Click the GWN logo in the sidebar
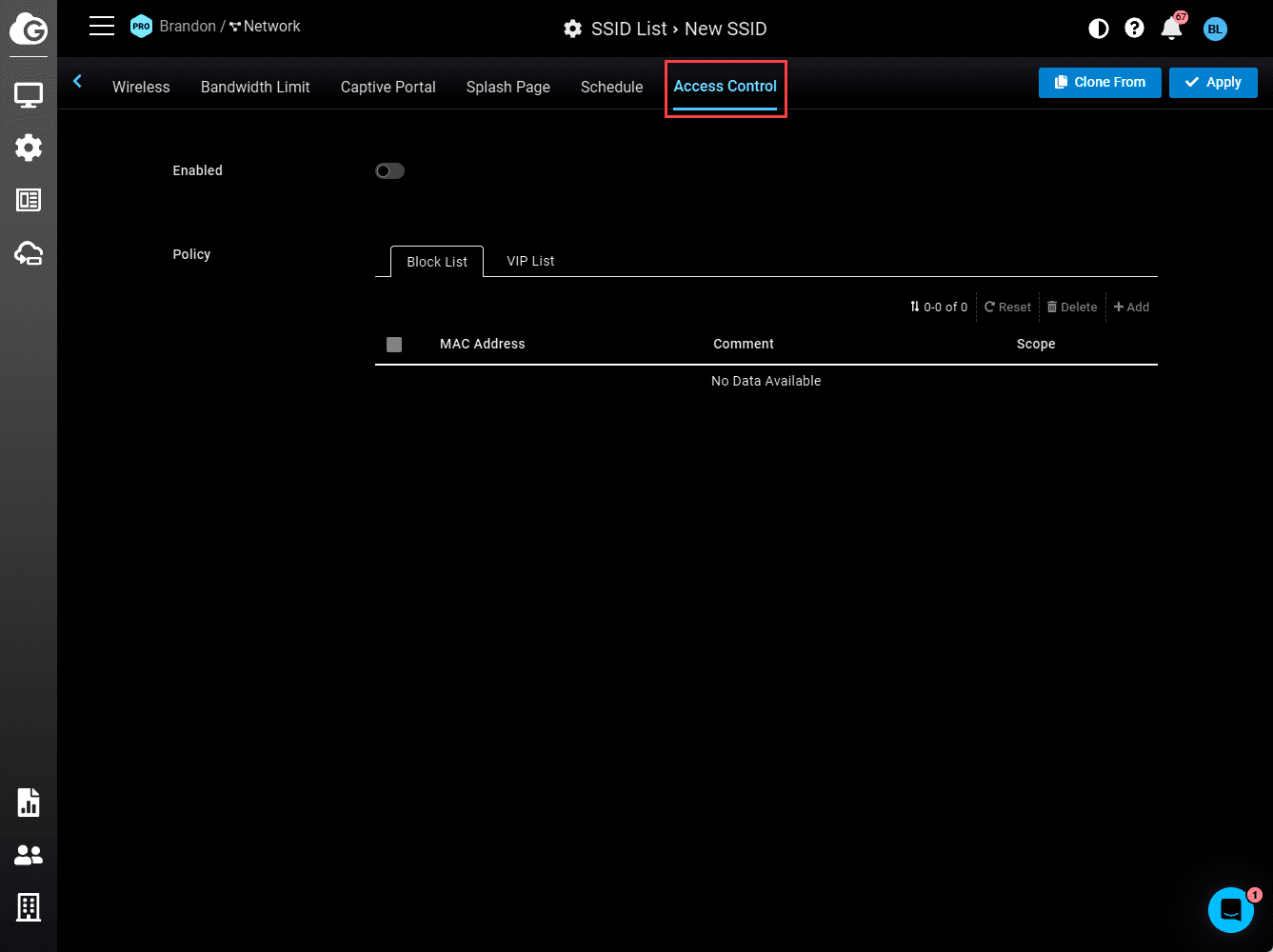The image size is (1273, 952). point(29,30)
